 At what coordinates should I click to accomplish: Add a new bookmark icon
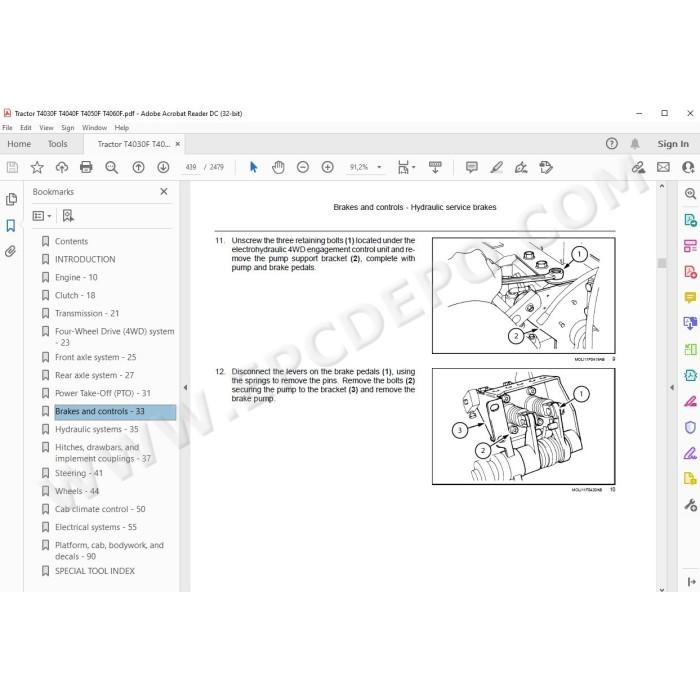click(68, 216)
